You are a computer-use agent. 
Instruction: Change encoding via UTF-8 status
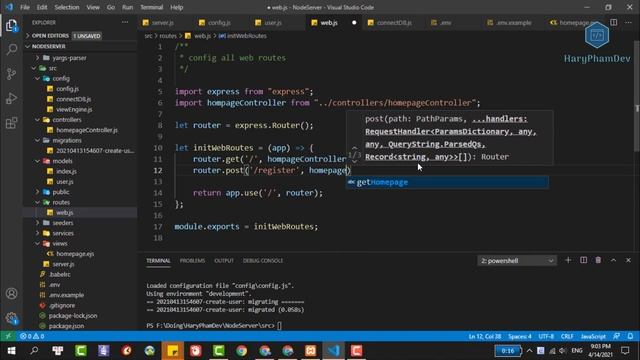pyautogui.click(x=546, y=336)
